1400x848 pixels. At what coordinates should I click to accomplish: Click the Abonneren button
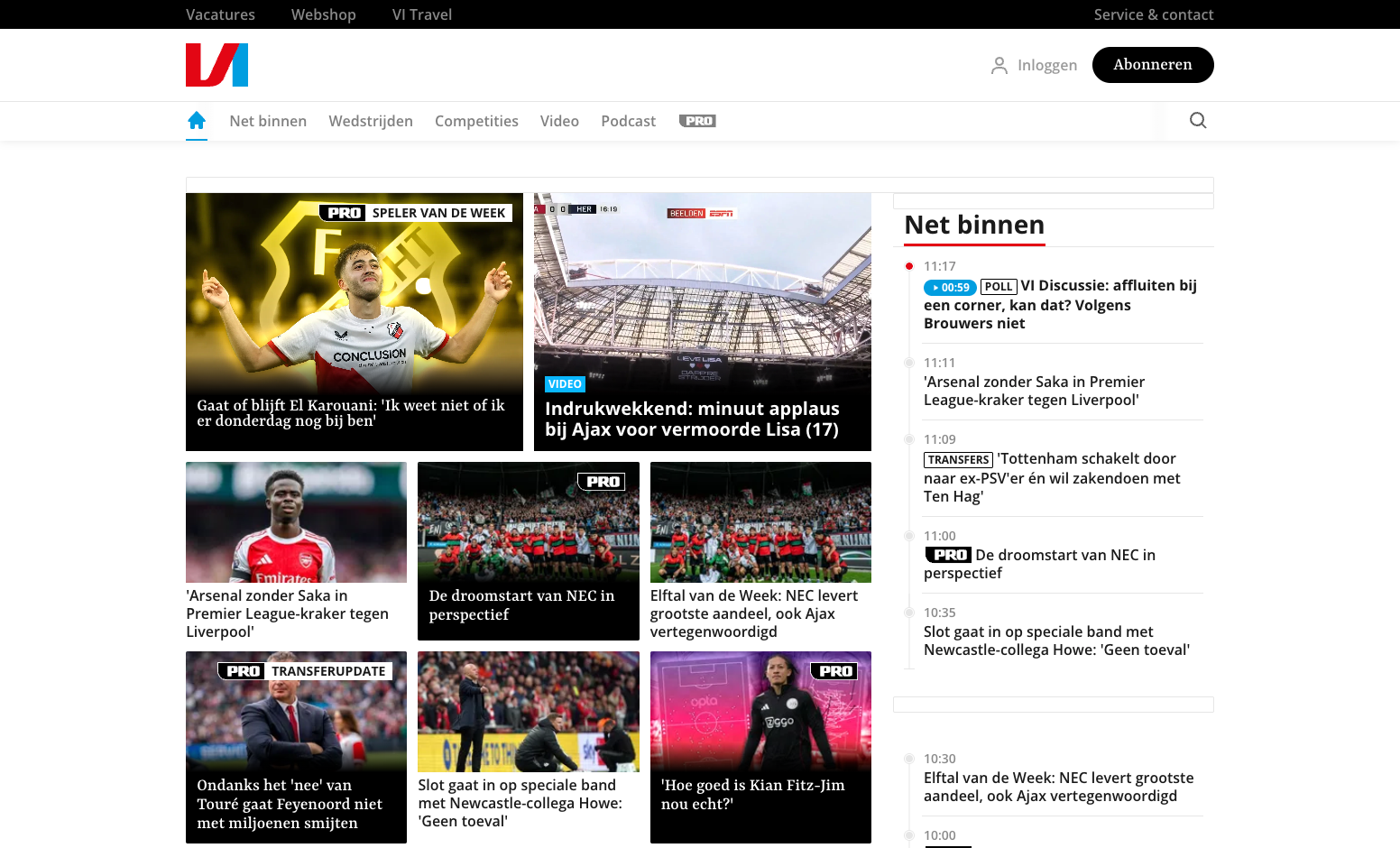(x=1153, y=65)
